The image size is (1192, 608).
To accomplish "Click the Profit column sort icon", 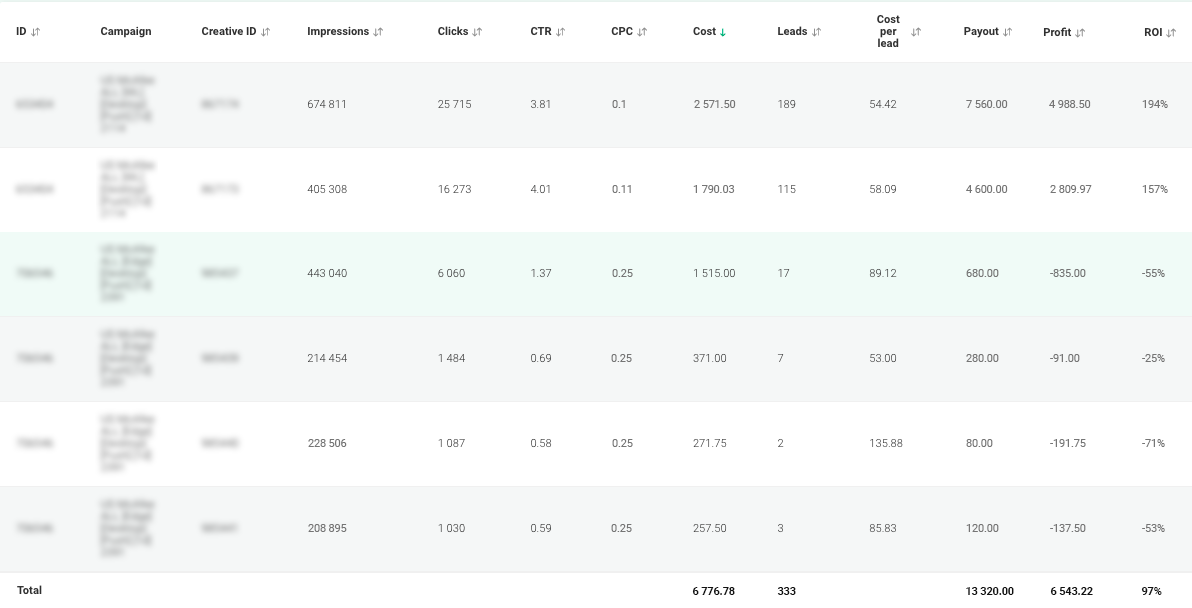I will (1080, 32).
